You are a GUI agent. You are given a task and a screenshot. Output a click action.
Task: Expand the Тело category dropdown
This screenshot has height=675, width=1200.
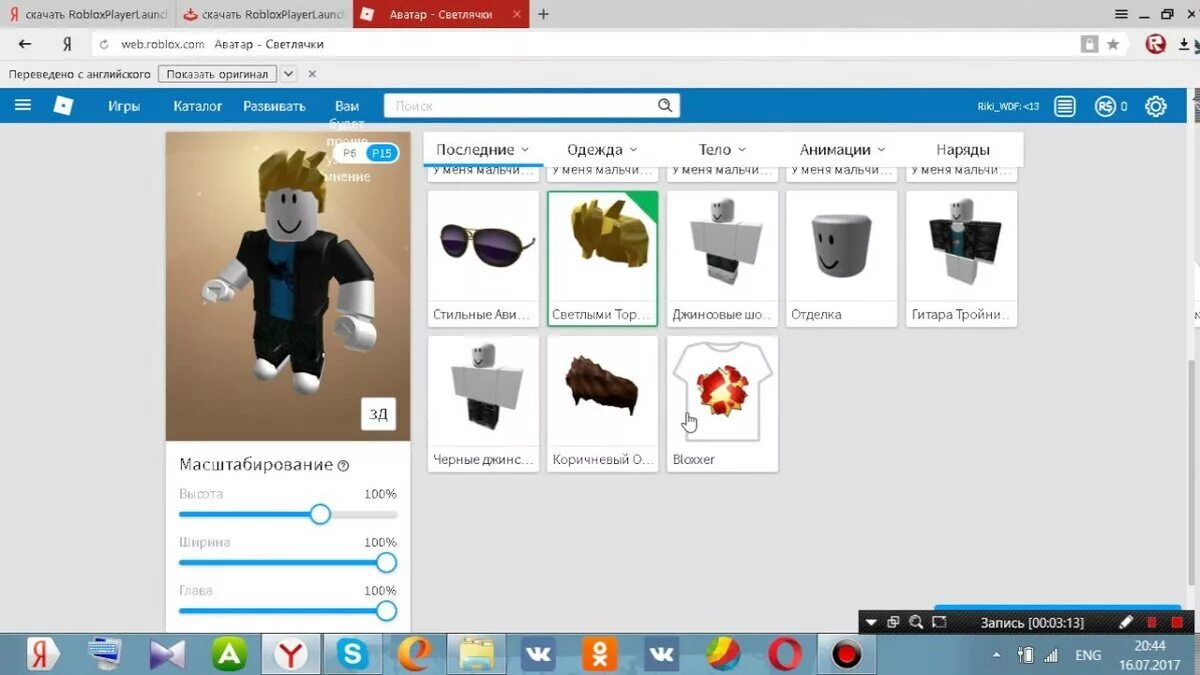click(x=722, y=149)
